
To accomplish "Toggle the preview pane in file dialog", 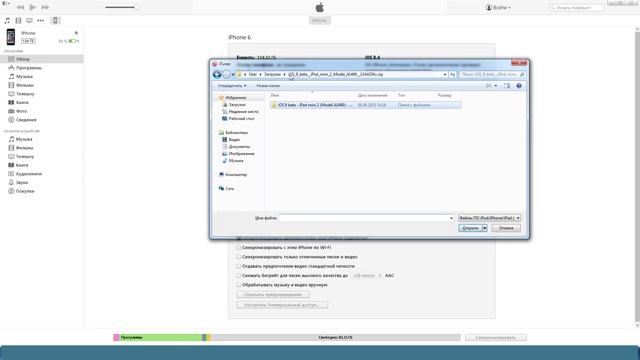I will tap(507, 86).
